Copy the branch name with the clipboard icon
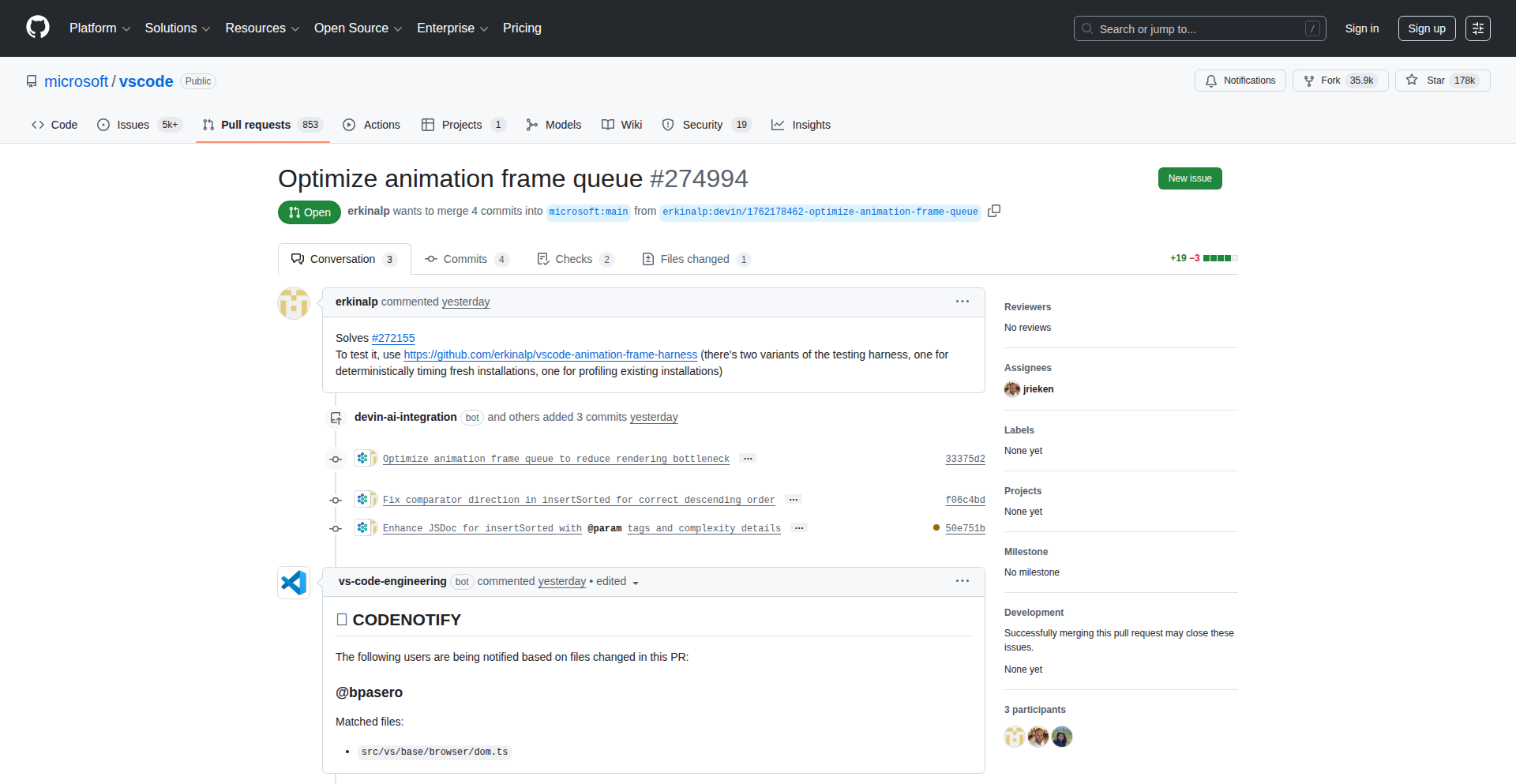Screen dimensions: 1516x784 click(993, 211)
